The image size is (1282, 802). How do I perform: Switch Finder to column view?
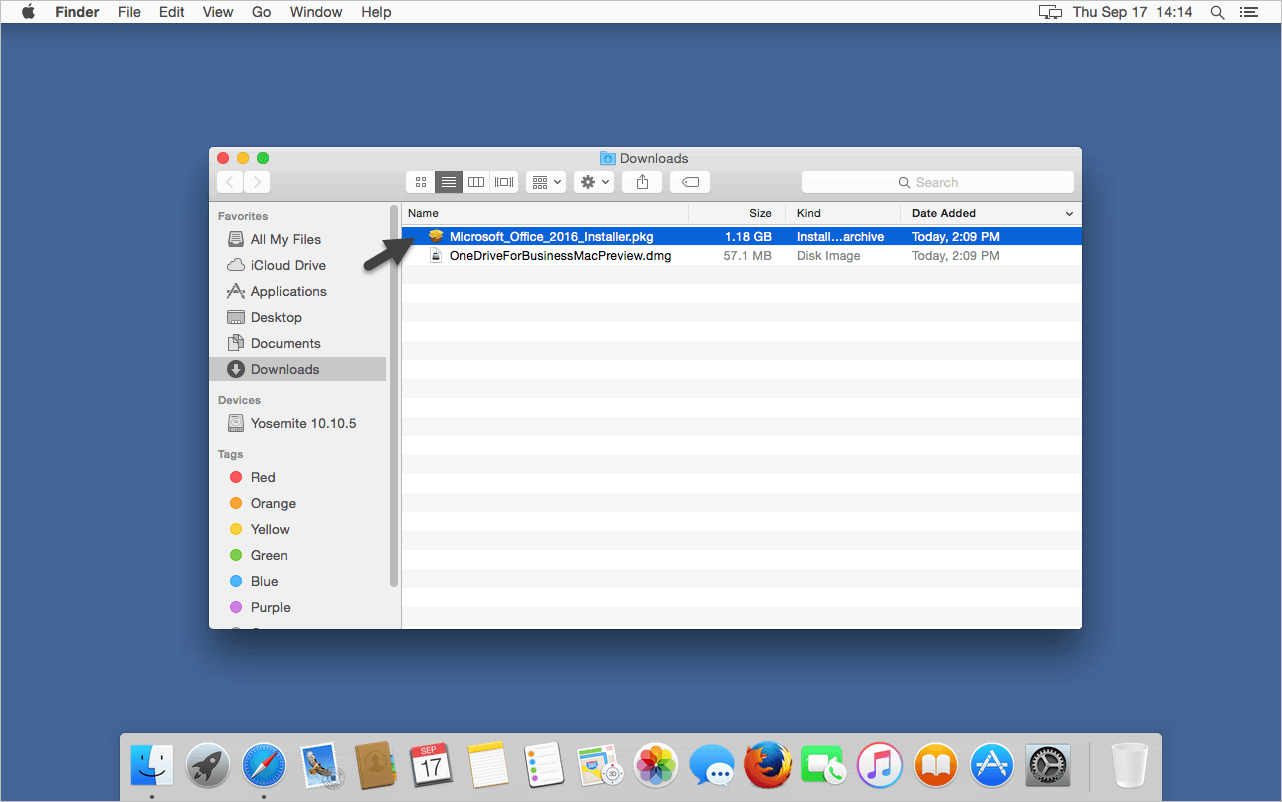point(477,182)
